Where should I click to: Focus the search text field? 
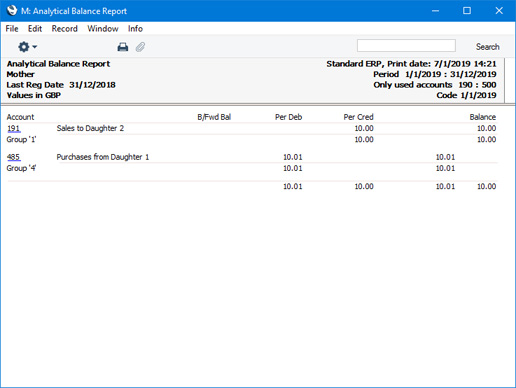tap(406, 46)
